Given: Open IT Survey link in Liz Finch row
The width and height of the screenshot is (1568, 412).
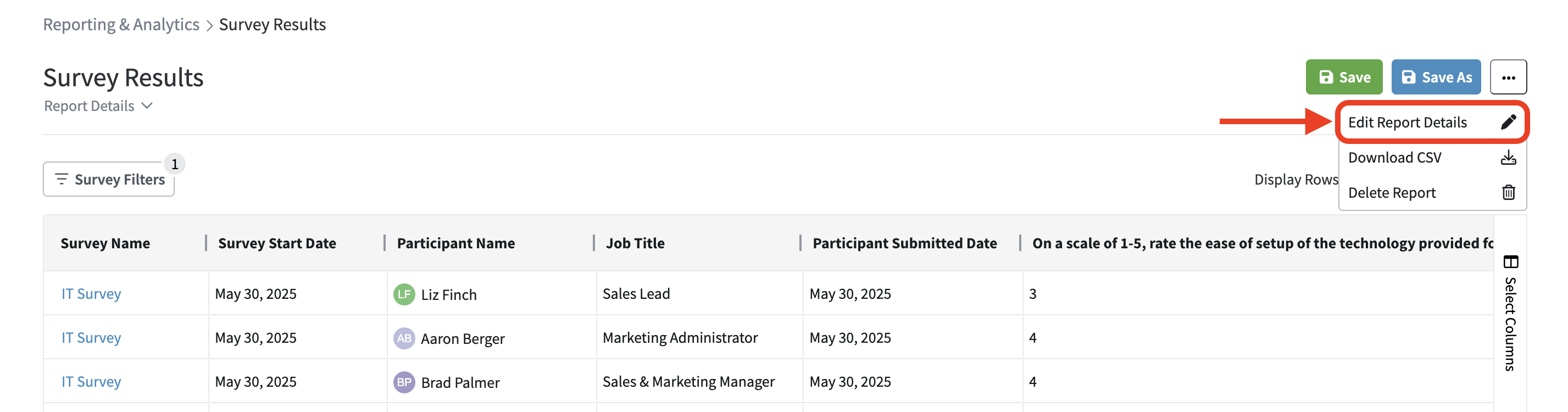Looking at the screenshot, I should [91, 294].
